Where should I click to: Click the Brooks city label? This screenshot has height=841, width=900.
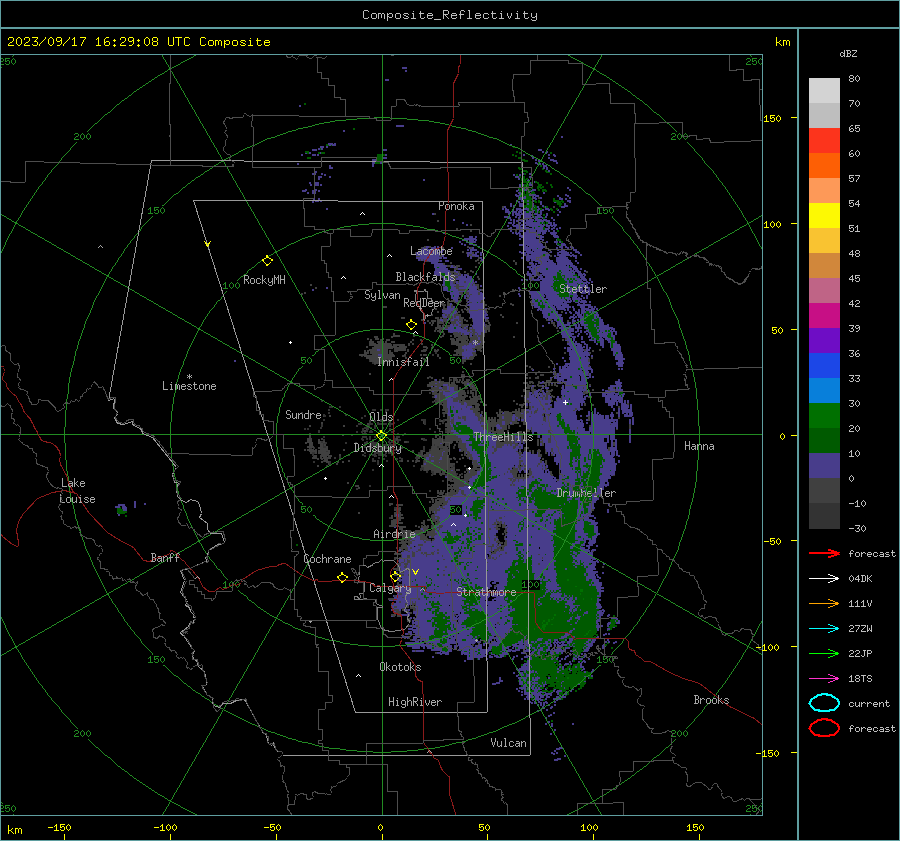pyautogui.click(x=711, y=700)
